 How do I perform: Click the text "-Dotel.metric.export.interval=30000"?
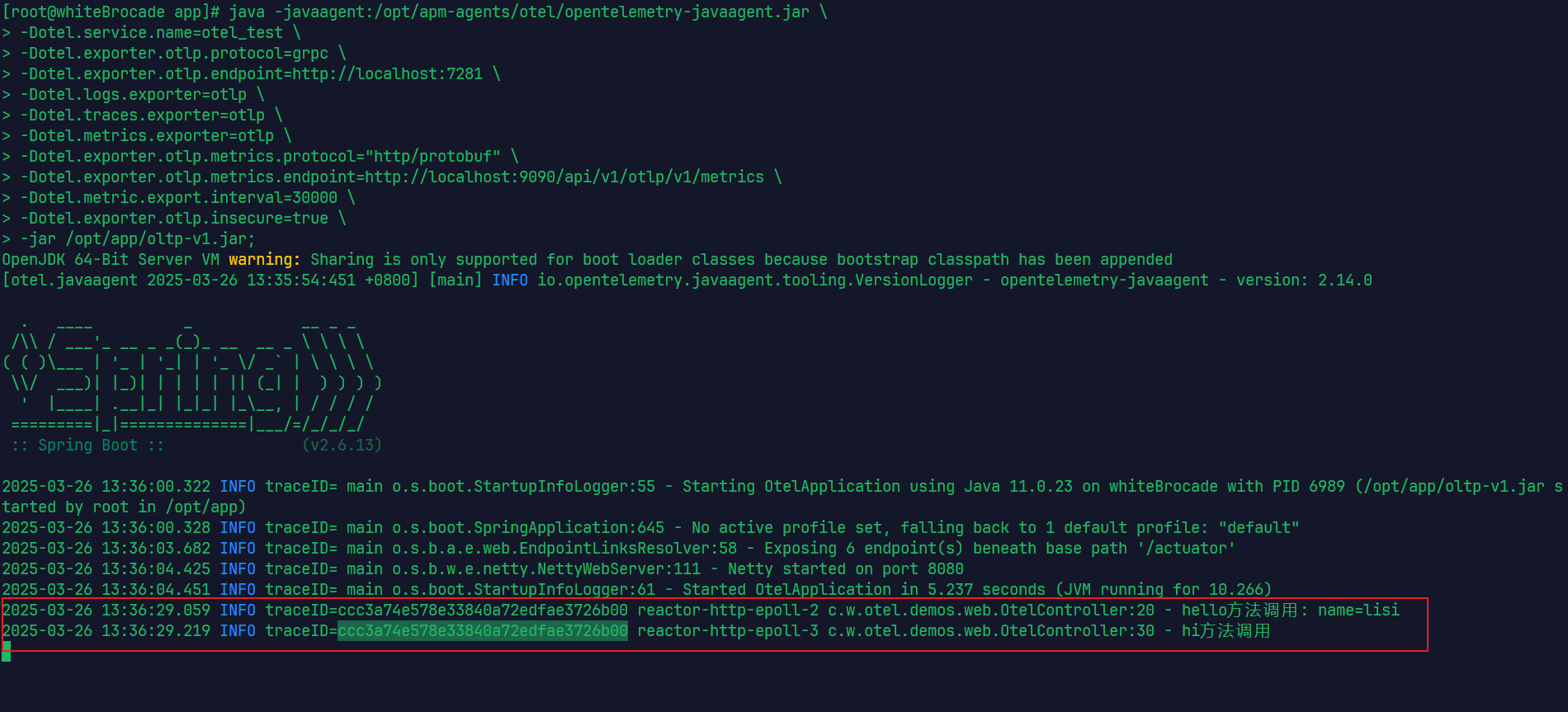(x=179, y=198)
